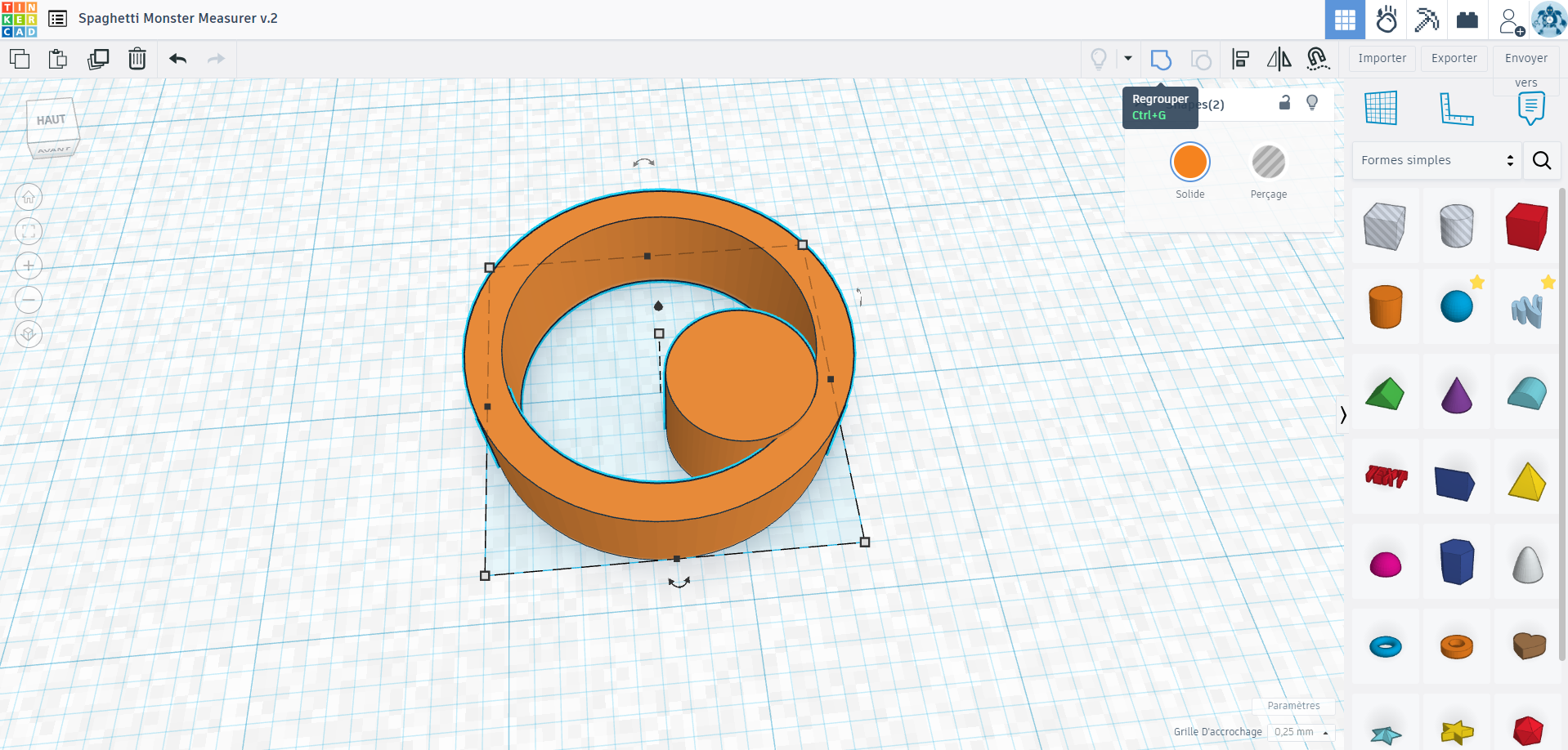Undo the last action
Viewport: 1568px width, 750px height.
[x=177, y=59]
